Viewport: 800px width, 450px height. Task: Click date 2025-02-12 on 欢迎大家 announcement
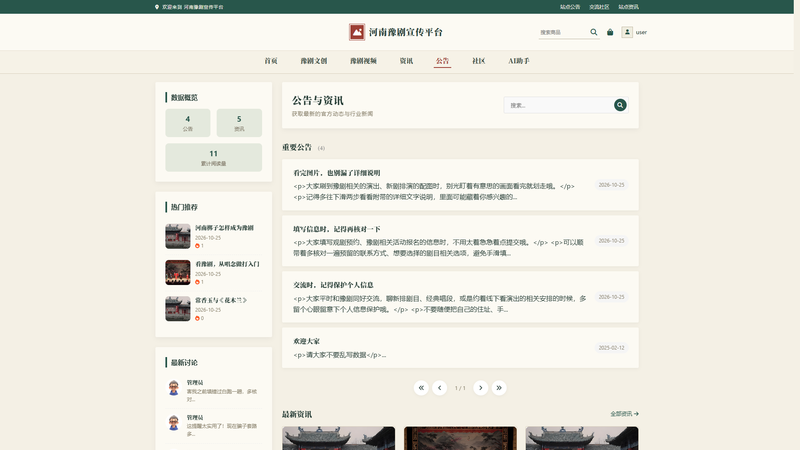611,348
